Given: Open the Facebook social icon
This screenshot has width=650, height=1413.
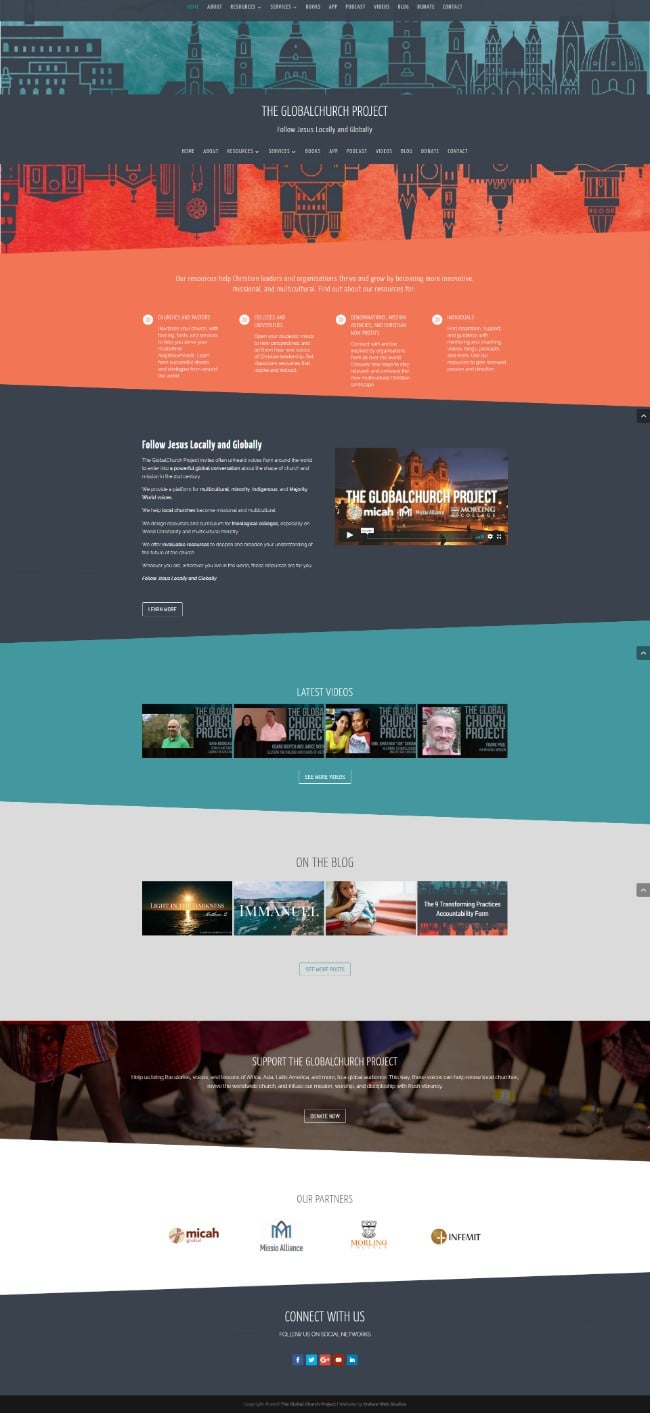Looking at the screenshot, I should point(297,1360).
